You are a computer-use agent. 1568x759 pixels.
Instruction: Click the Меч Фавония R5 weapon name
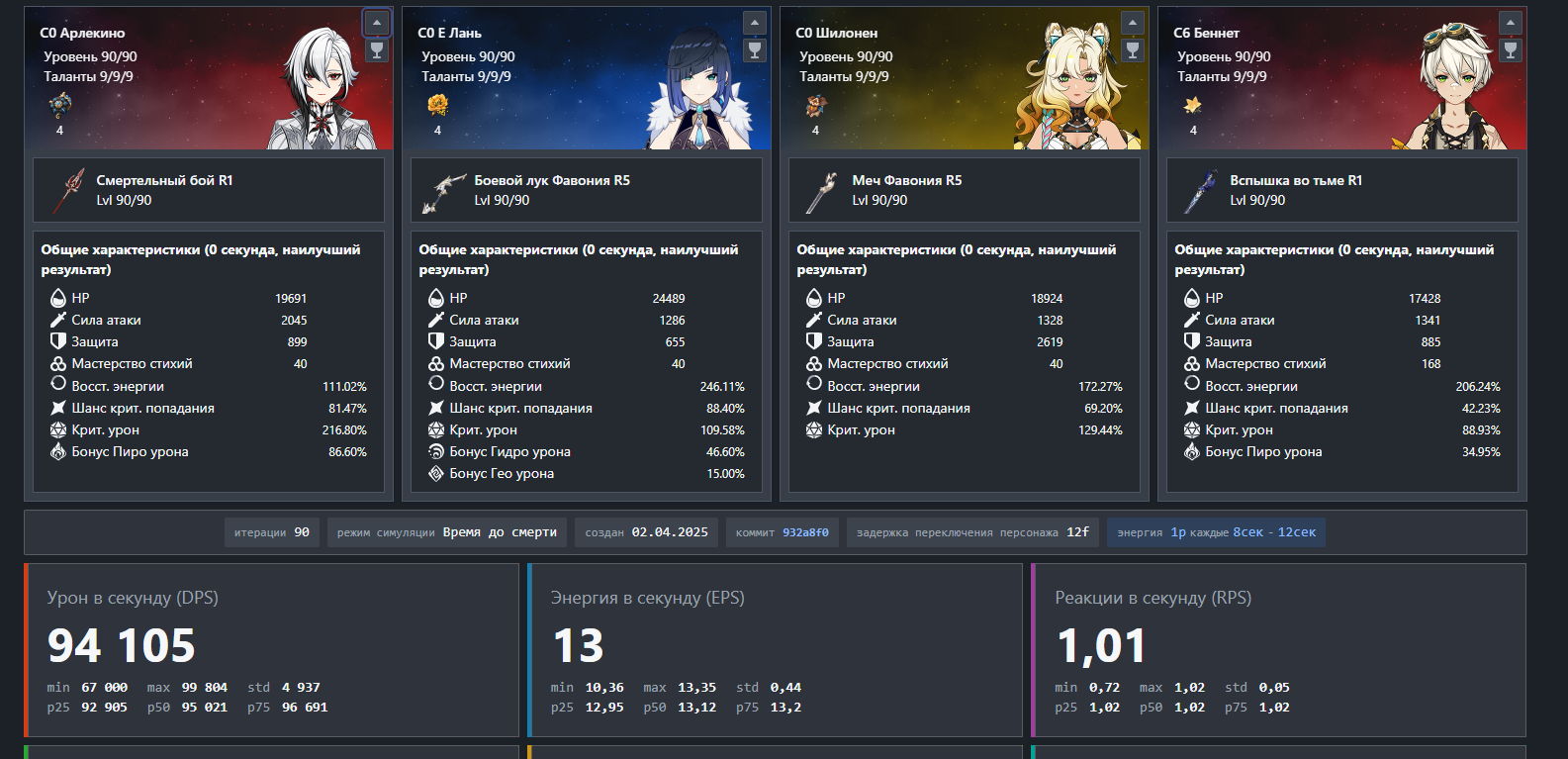click(x=906, y=180)
